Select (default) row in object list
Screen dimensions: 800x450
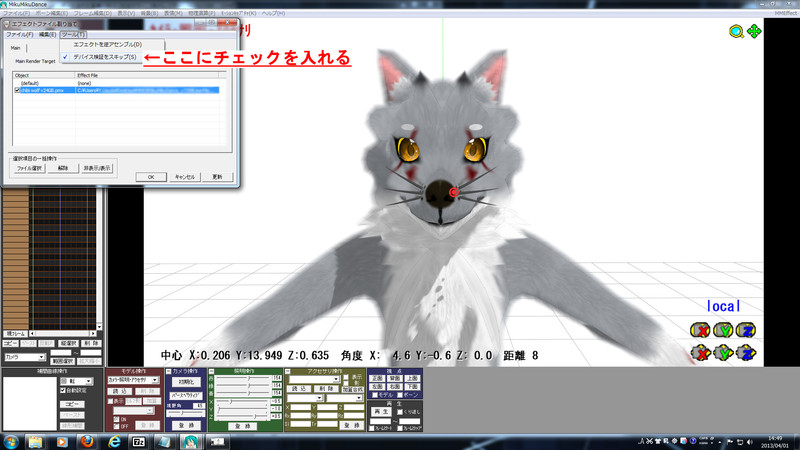coord(117,83)
